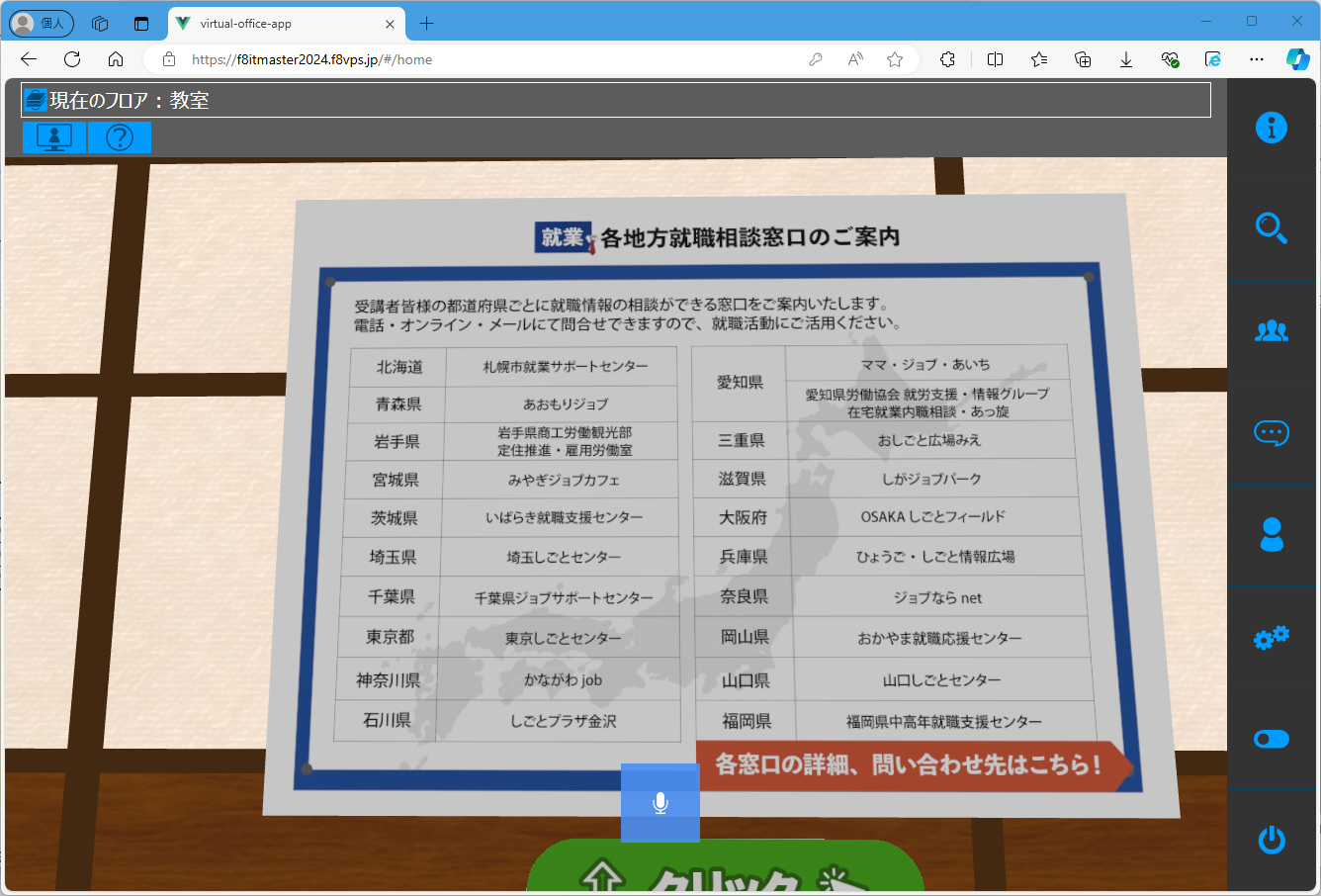This screenshot has width=1321, height=896.
Task: Click 埼玉しごとセンター entry
Action: pyautogui.click(x=564, y=558)
